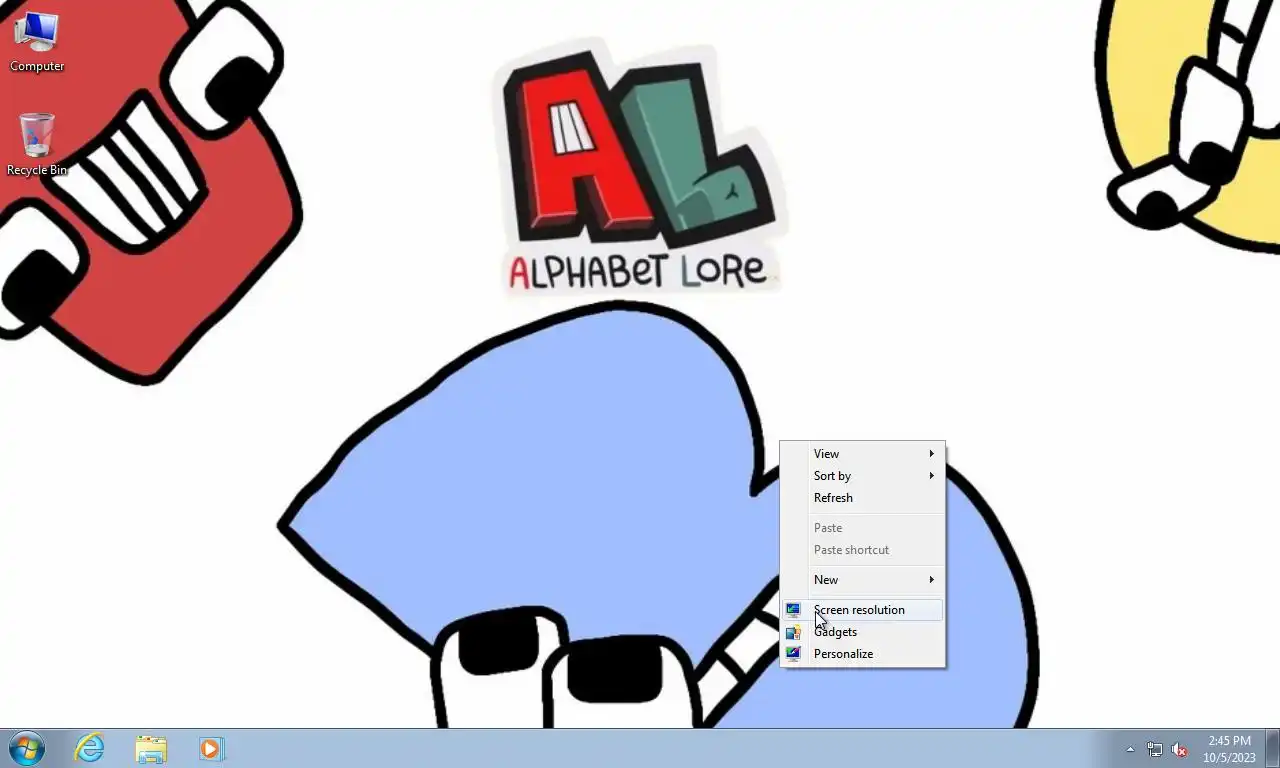The width and height of the screenshot is (1280, 768).
Task: Click the Sort by submenu arrow
Action: pyautogui.click(x=931, y=476)
